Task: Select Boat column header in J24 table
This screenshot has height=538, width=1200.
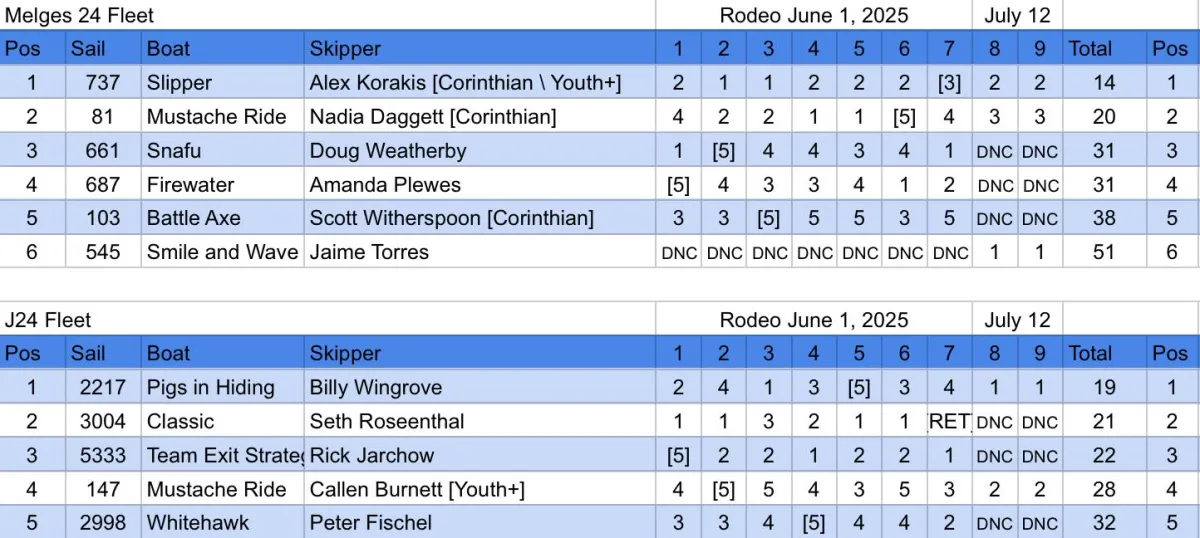Action: tap(168, 353)
